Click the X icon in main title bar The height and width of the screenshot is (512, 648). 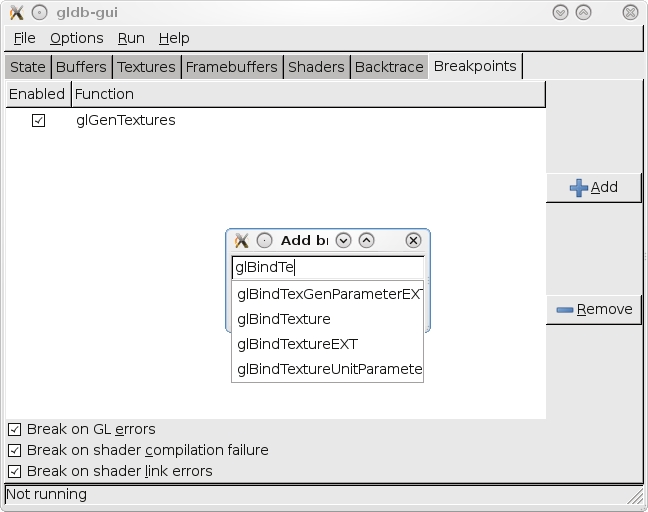[16, 12]
